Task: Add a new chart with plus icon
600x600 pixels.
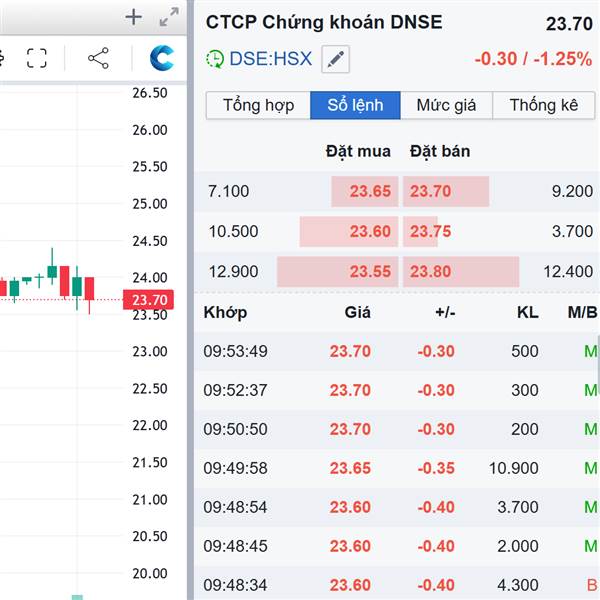Action: click(134, 17)
